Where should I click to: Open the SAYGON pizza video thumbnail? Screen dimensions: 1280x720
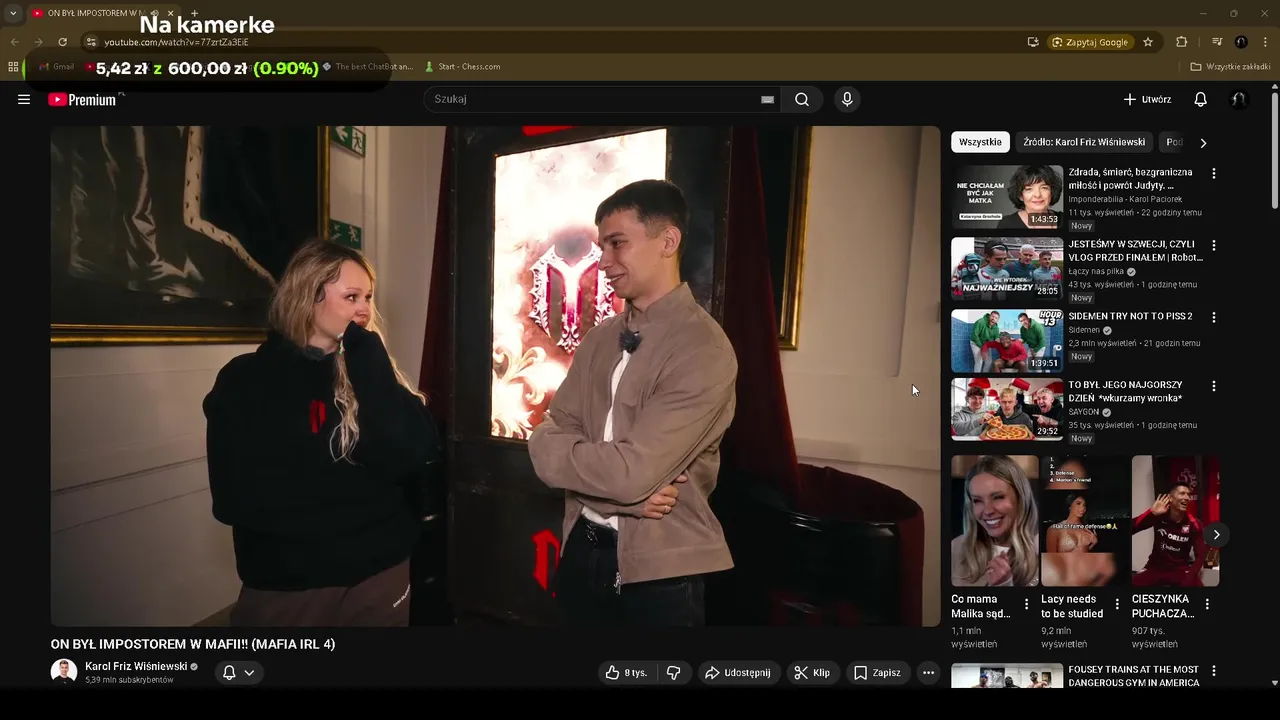[x=1007, y=409]
